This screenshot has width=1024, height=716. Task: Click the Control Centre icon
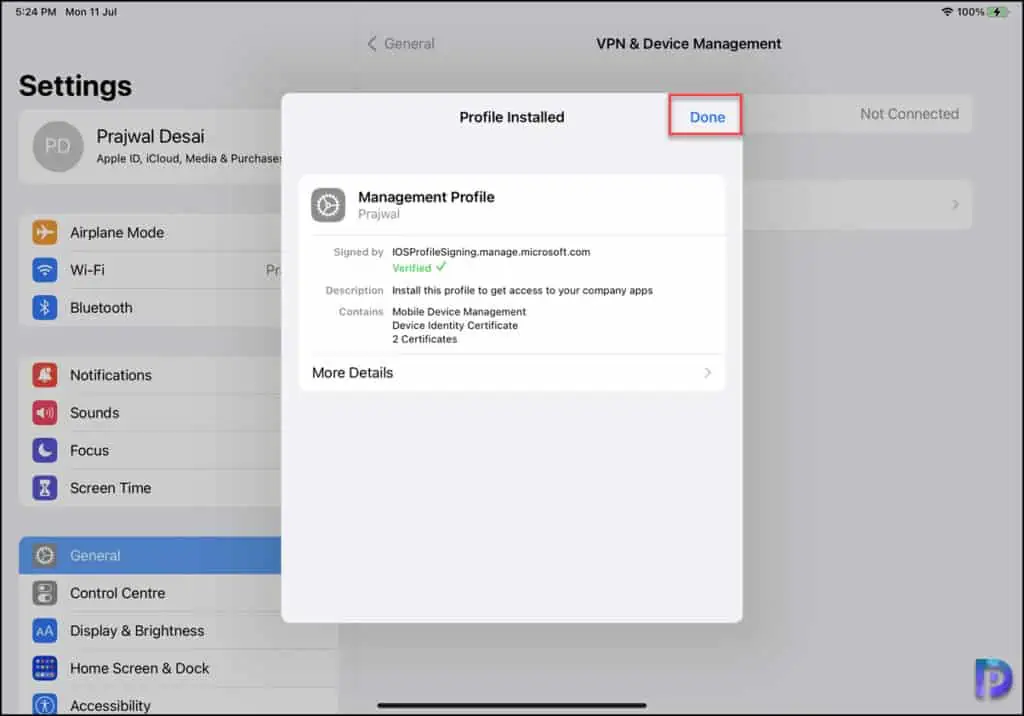[x=45, y=593]
